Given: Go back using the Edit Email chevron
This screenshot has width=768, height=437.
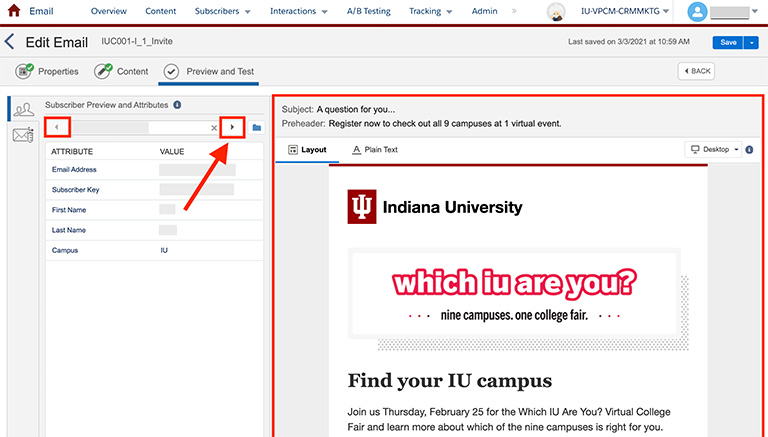Looking at the screenshot, I should 10,42.
